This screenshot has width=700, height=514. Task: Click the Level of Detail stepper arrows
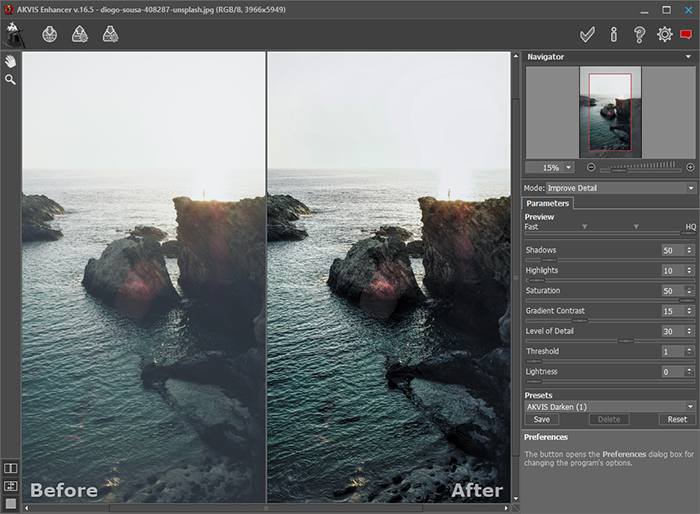pyautogui.click(x=689, y=331)
